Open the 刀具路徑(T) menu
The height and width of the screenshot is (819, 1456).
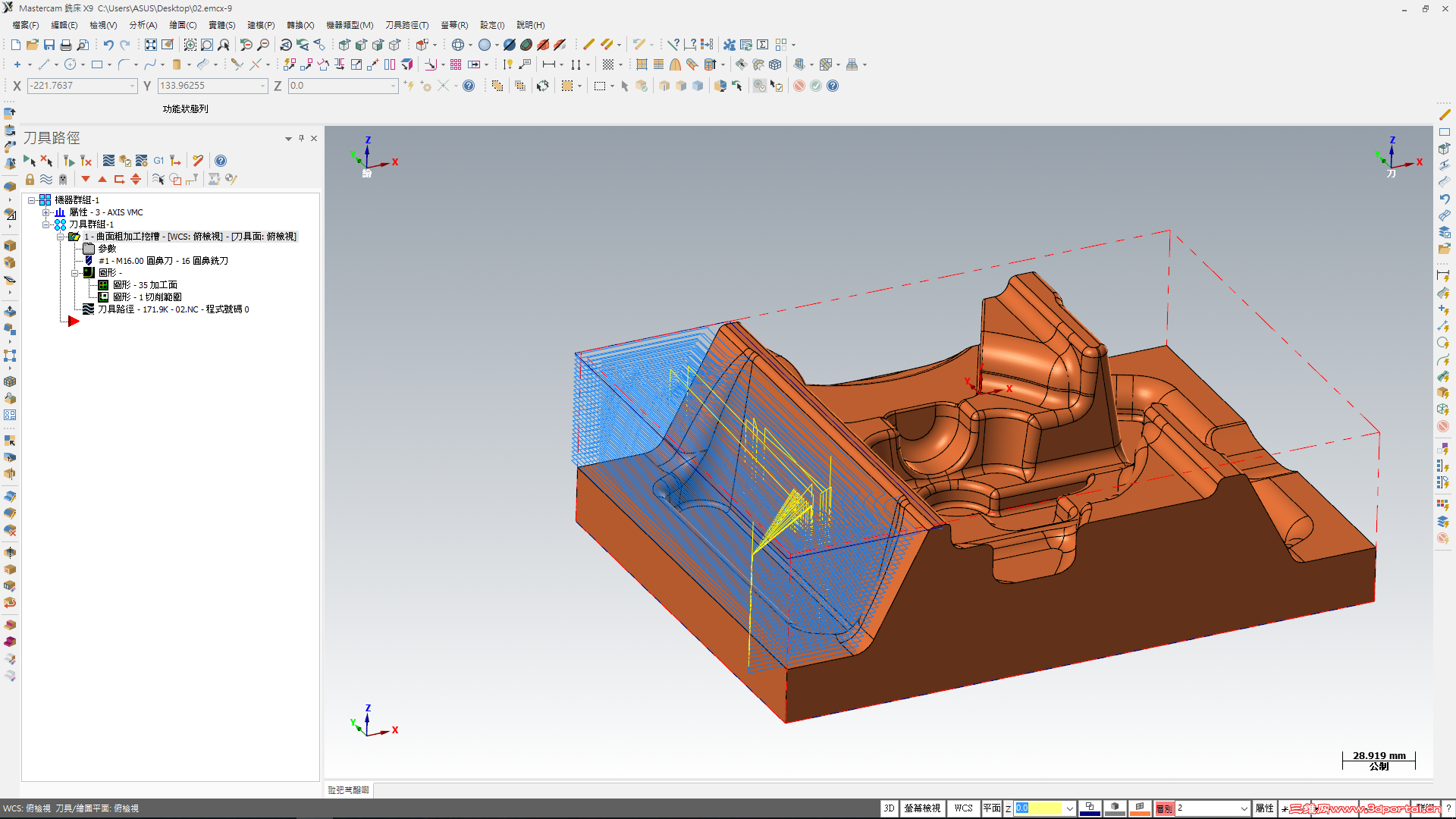[407, 25]
